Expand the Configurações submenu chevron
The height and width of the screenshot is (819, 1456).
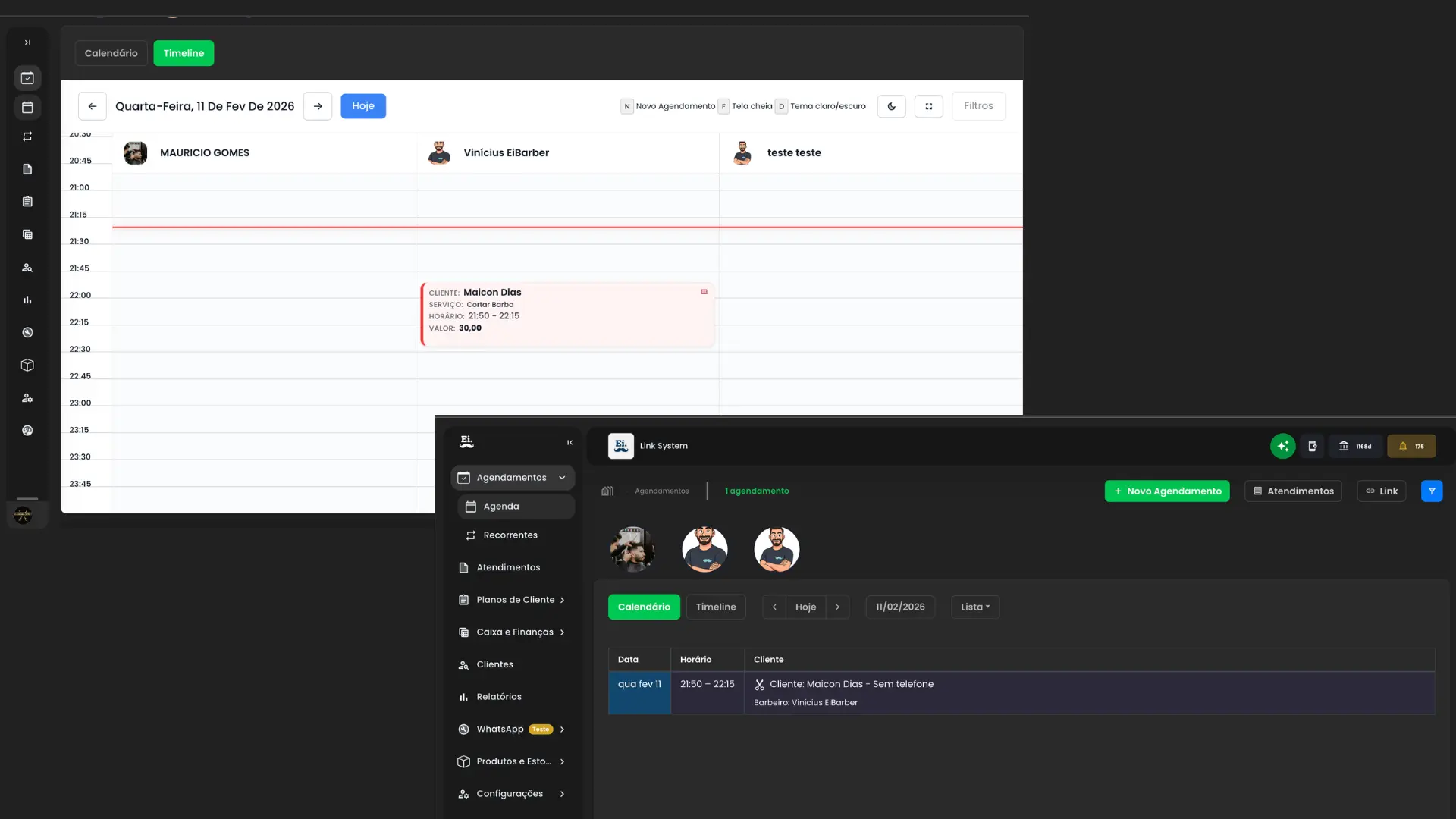click(562, 794)
